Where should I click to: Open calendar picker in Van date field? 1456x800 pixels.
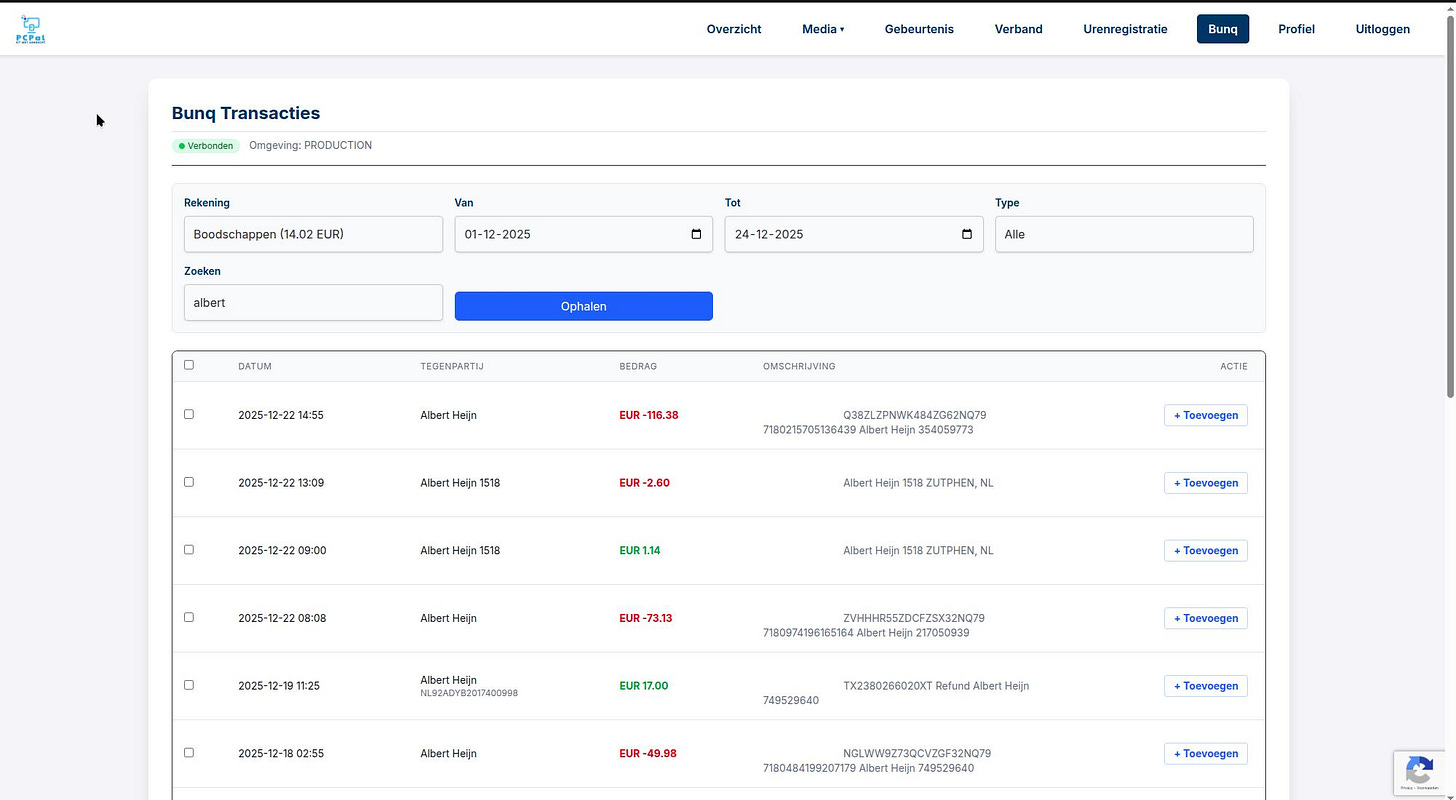(x=696, y=234)
